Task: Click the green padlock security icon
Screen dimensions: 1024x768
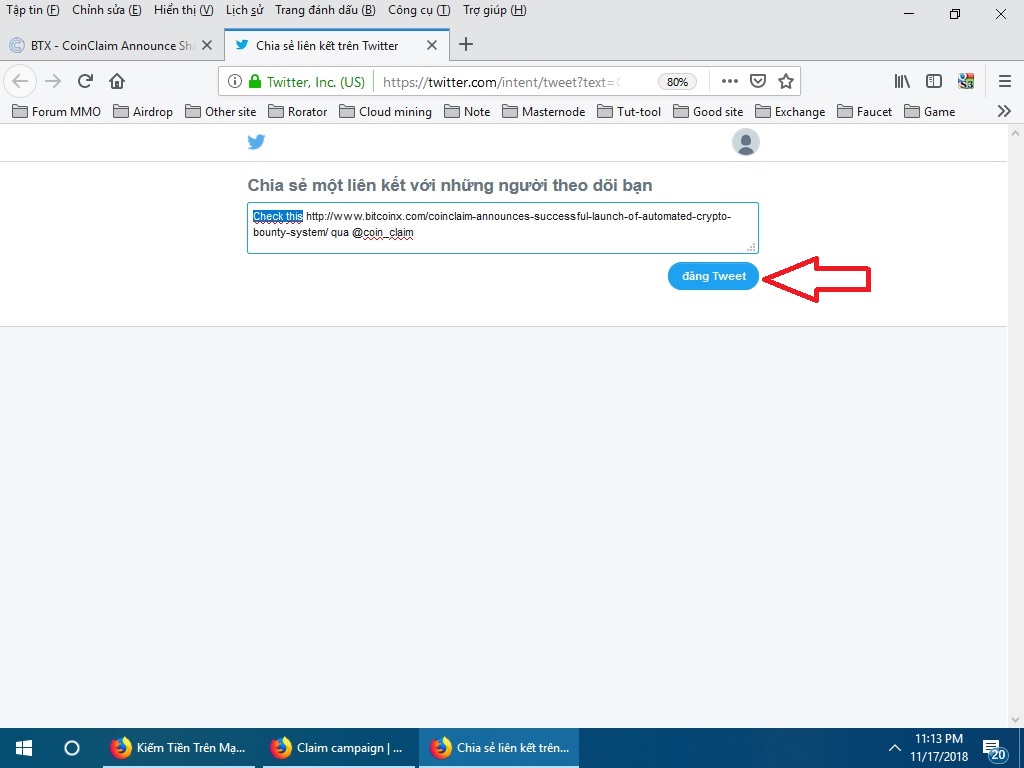Action: click(255, 82)
